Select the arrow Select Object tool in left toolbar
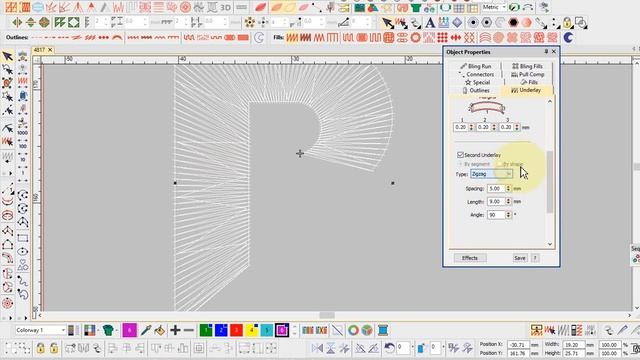This screenshot has height=360, width=640. coord(7,56)
